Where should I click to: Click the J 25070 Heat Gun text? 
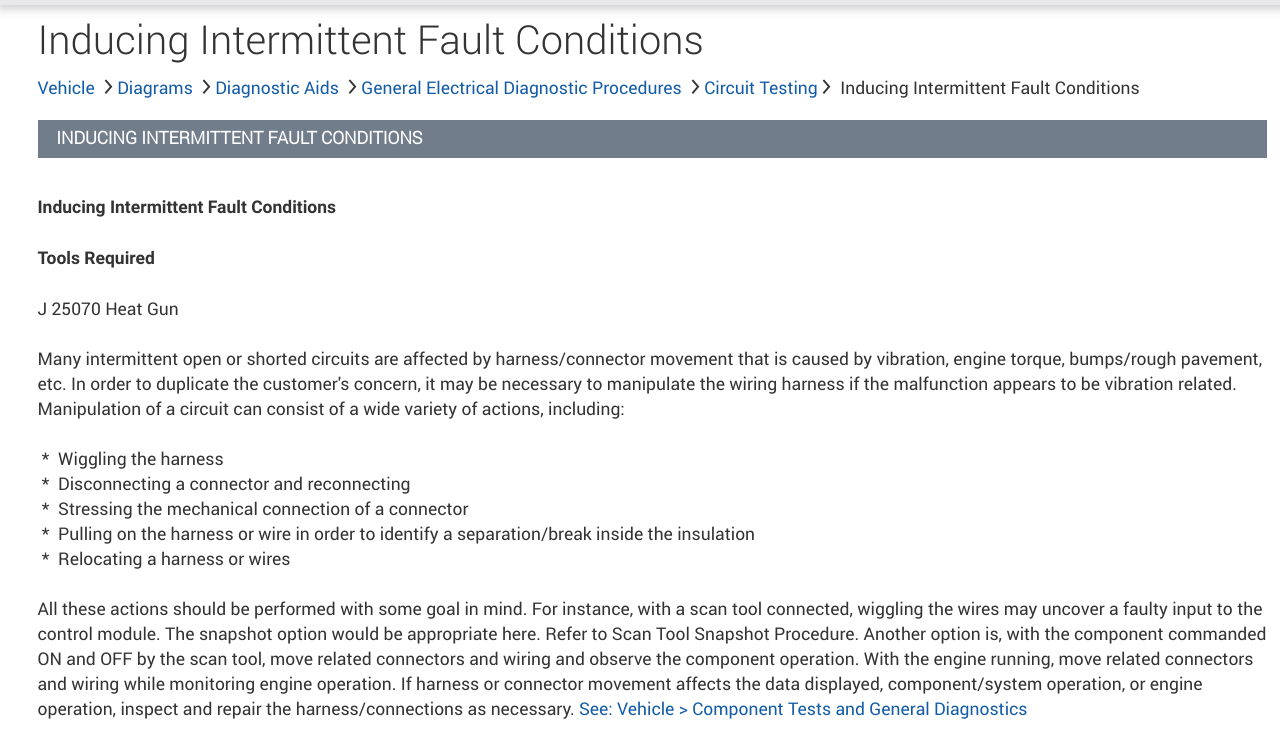[x=108, y=309]
